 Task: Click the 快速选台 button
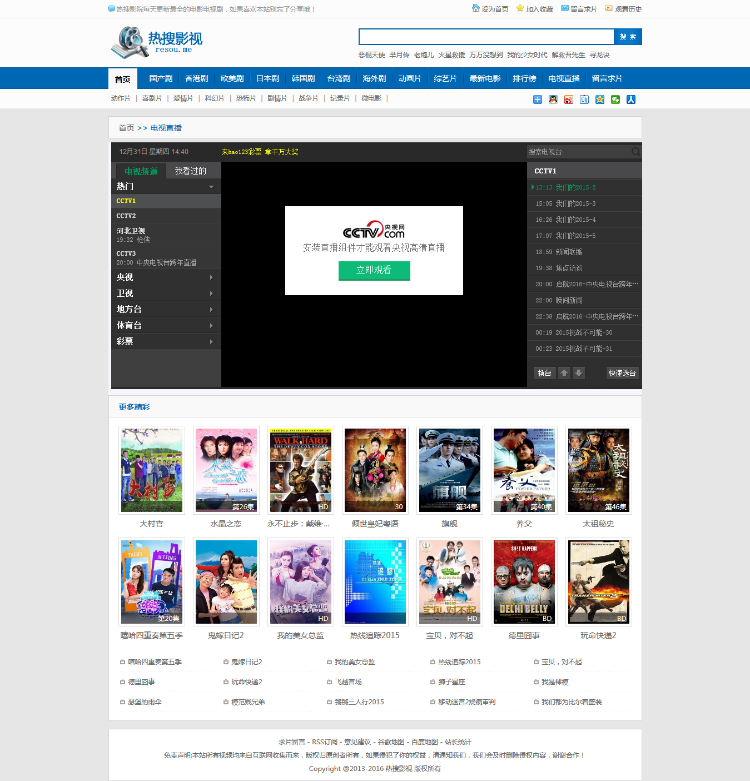pos(622,373)
